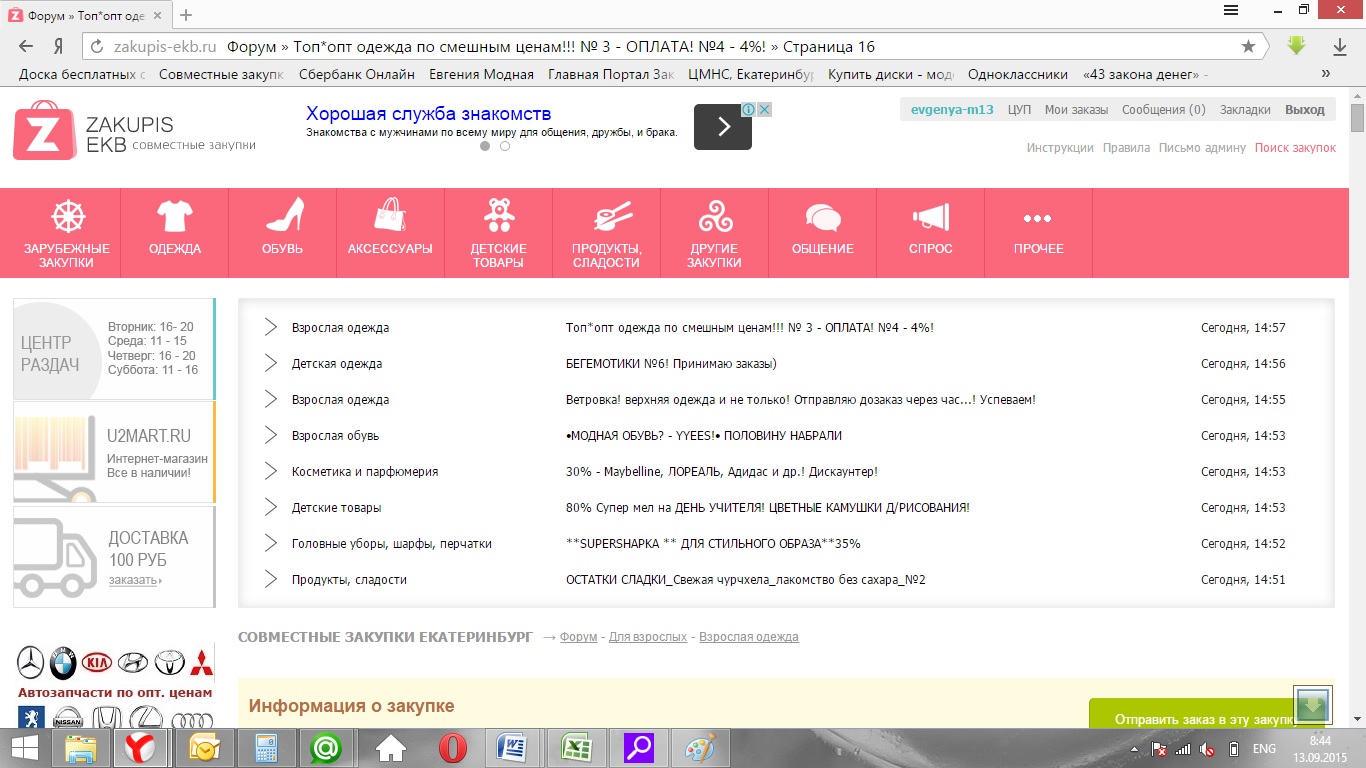Open the Продукты, сладости category icon

point(607,217)
